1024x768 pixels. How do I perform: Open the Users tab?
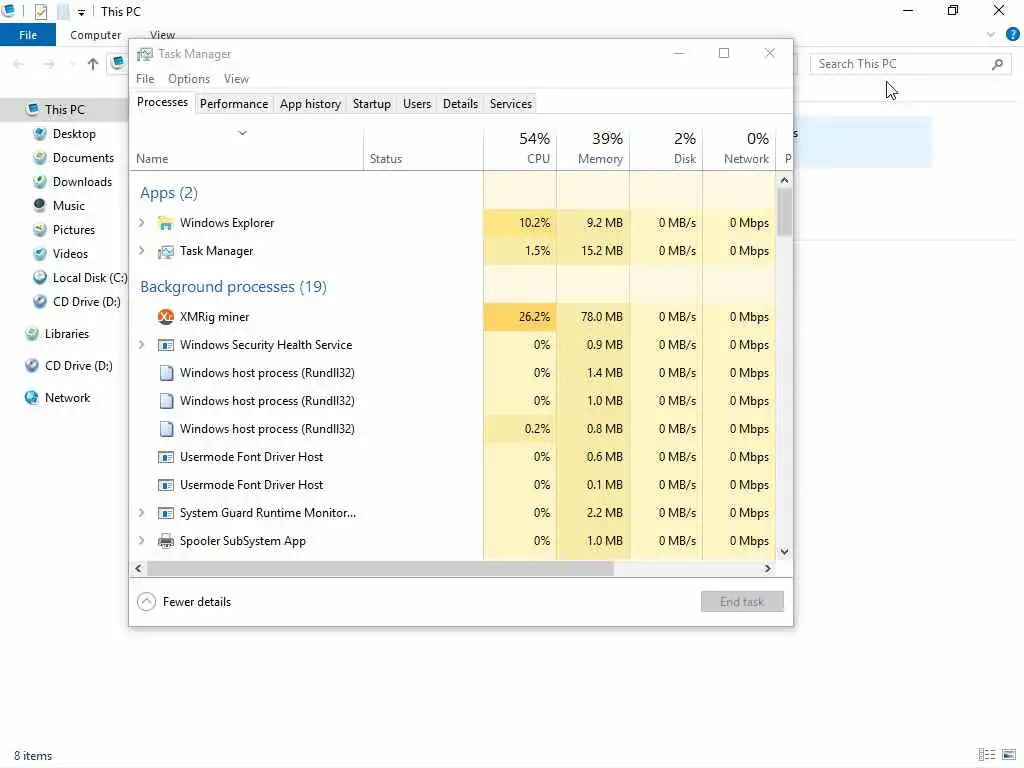417,104
